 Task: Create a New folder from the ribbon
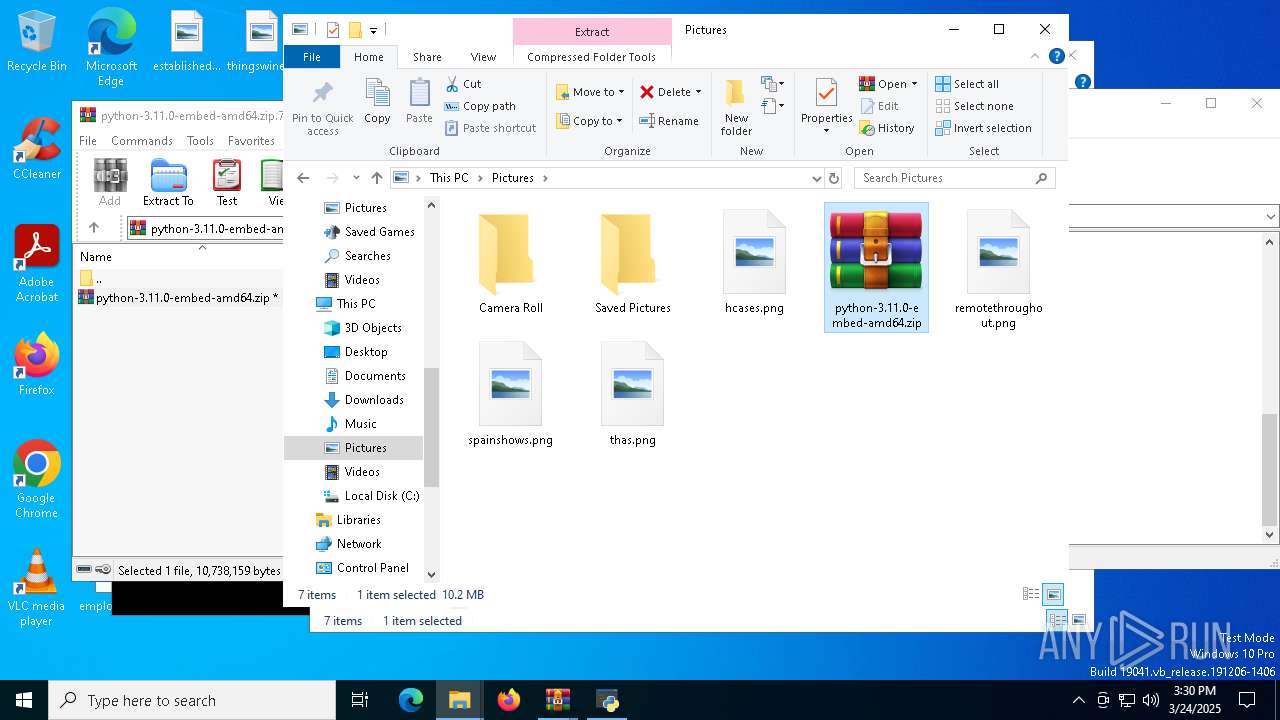[x=736, y=108]
